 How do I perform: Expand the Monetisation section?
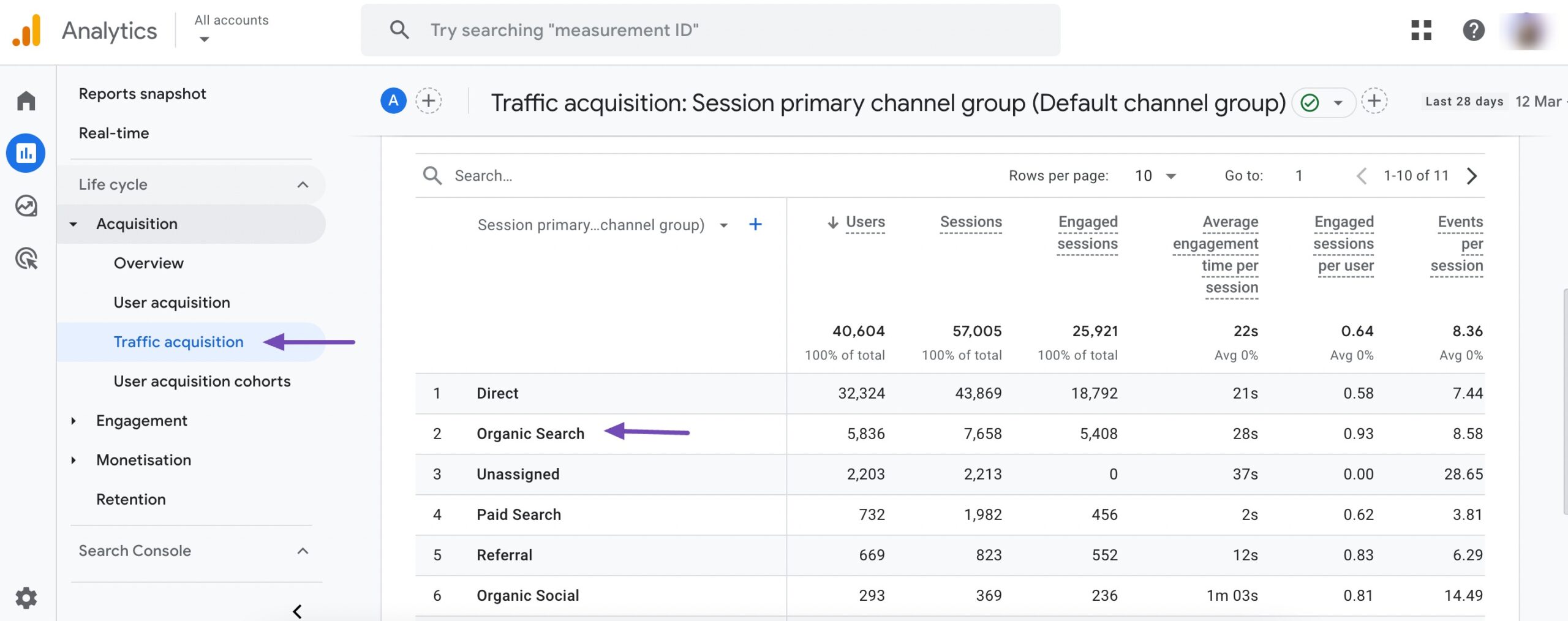coord(73,460)
